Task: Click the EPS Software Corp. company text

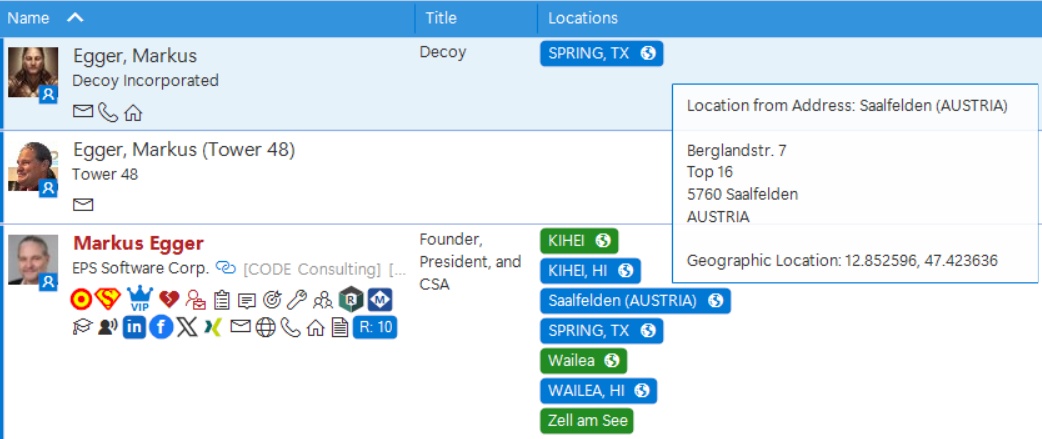Action: [141, 268]
